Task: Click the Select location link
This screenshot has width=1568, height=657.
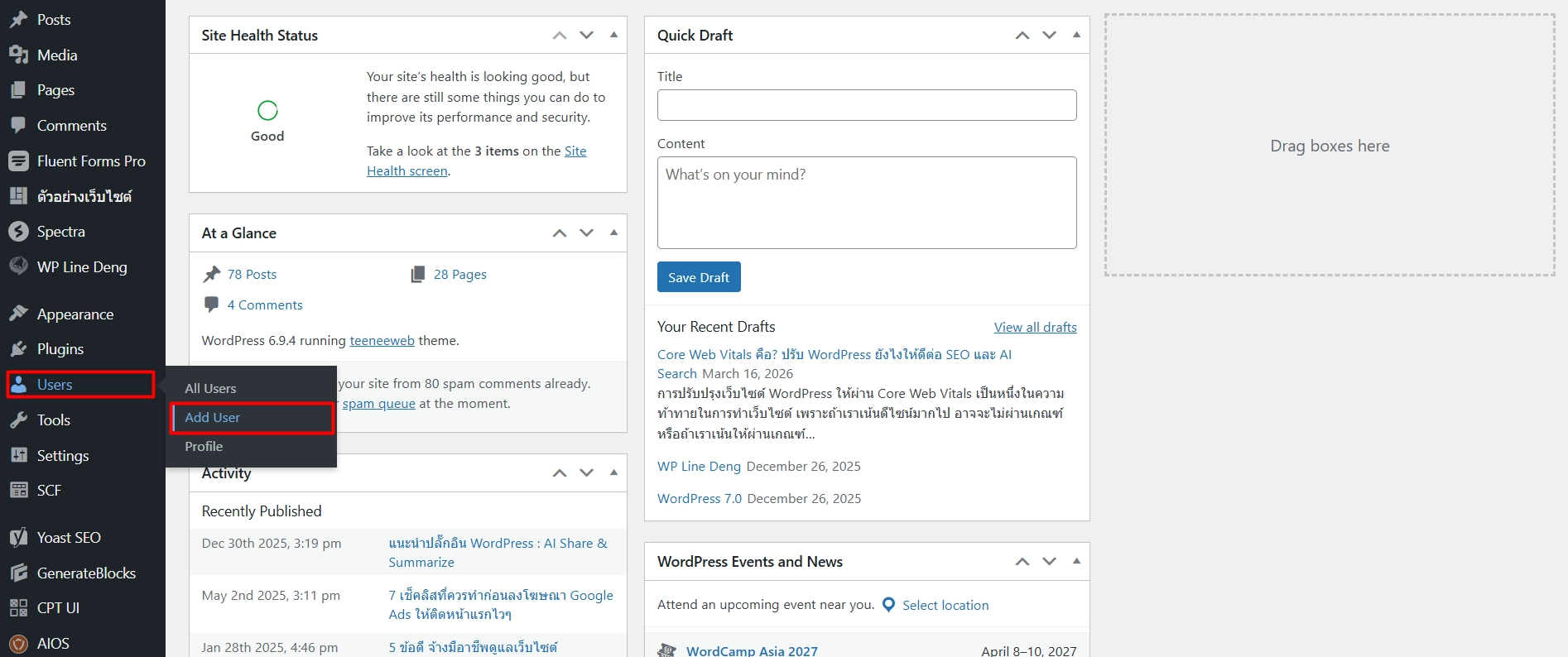Action: 945,605
